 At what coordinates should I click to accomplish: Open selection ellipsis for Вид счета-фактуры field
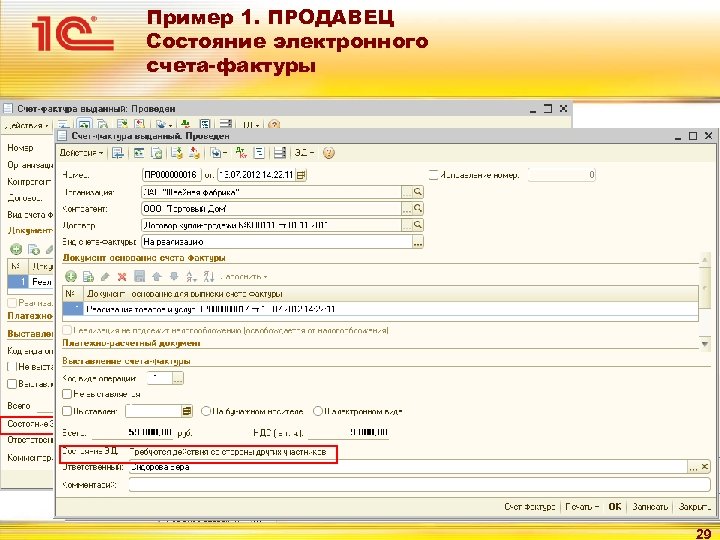[x=417, y=242]
